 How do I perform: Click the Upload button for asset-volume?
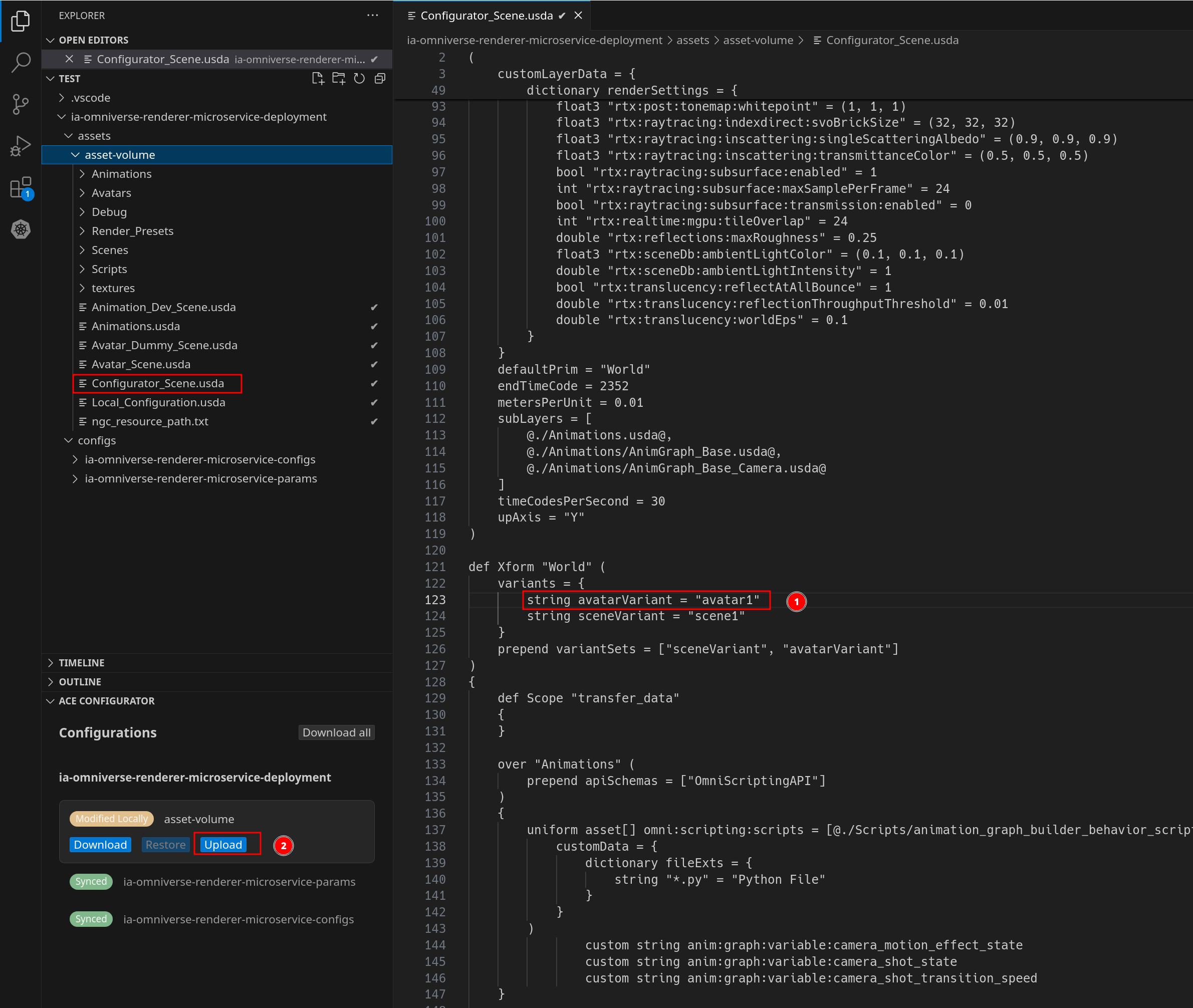click(223, 845)
